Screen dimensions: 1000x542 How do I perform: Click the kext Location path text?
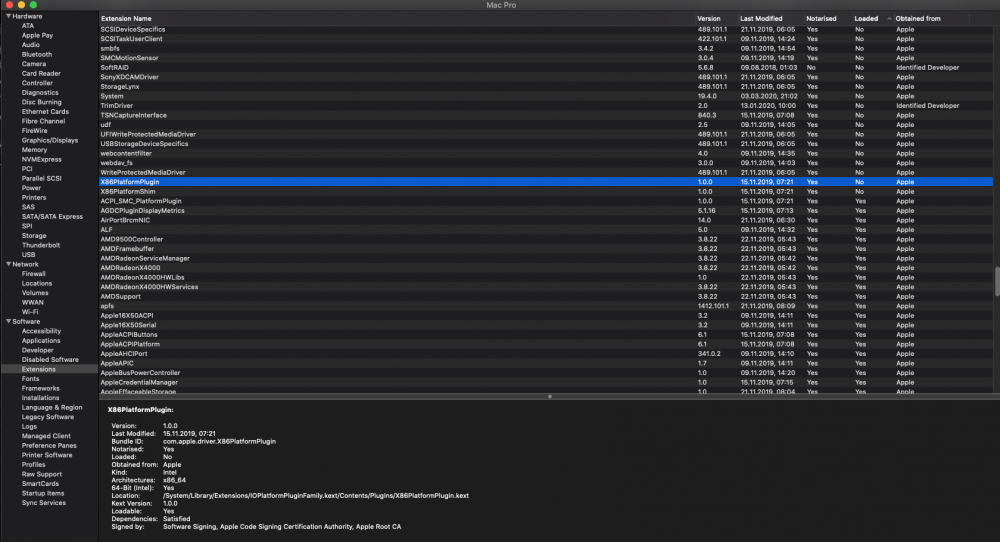316,495
